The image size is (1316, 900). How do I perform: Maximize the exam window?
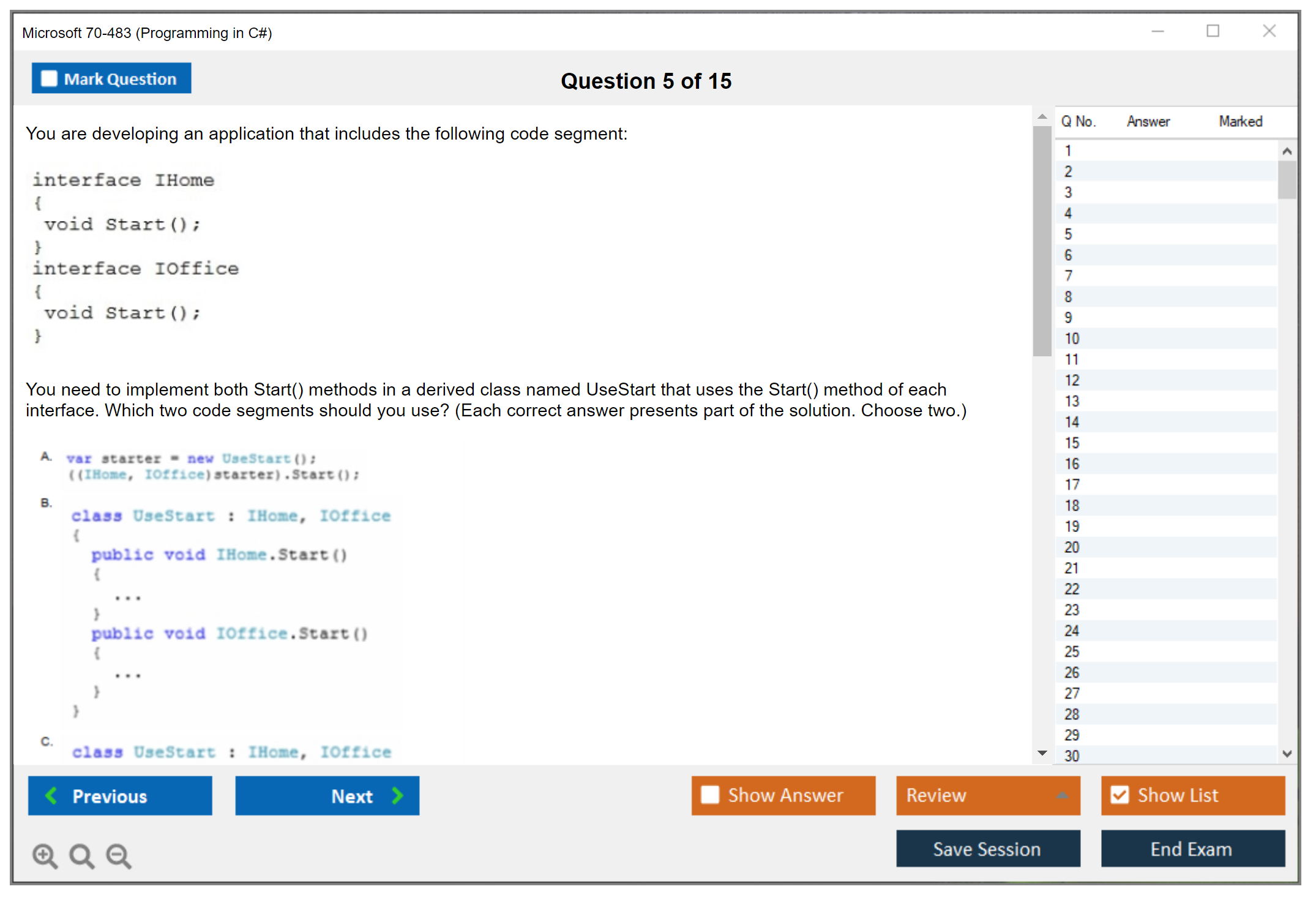coord(1213,31)
